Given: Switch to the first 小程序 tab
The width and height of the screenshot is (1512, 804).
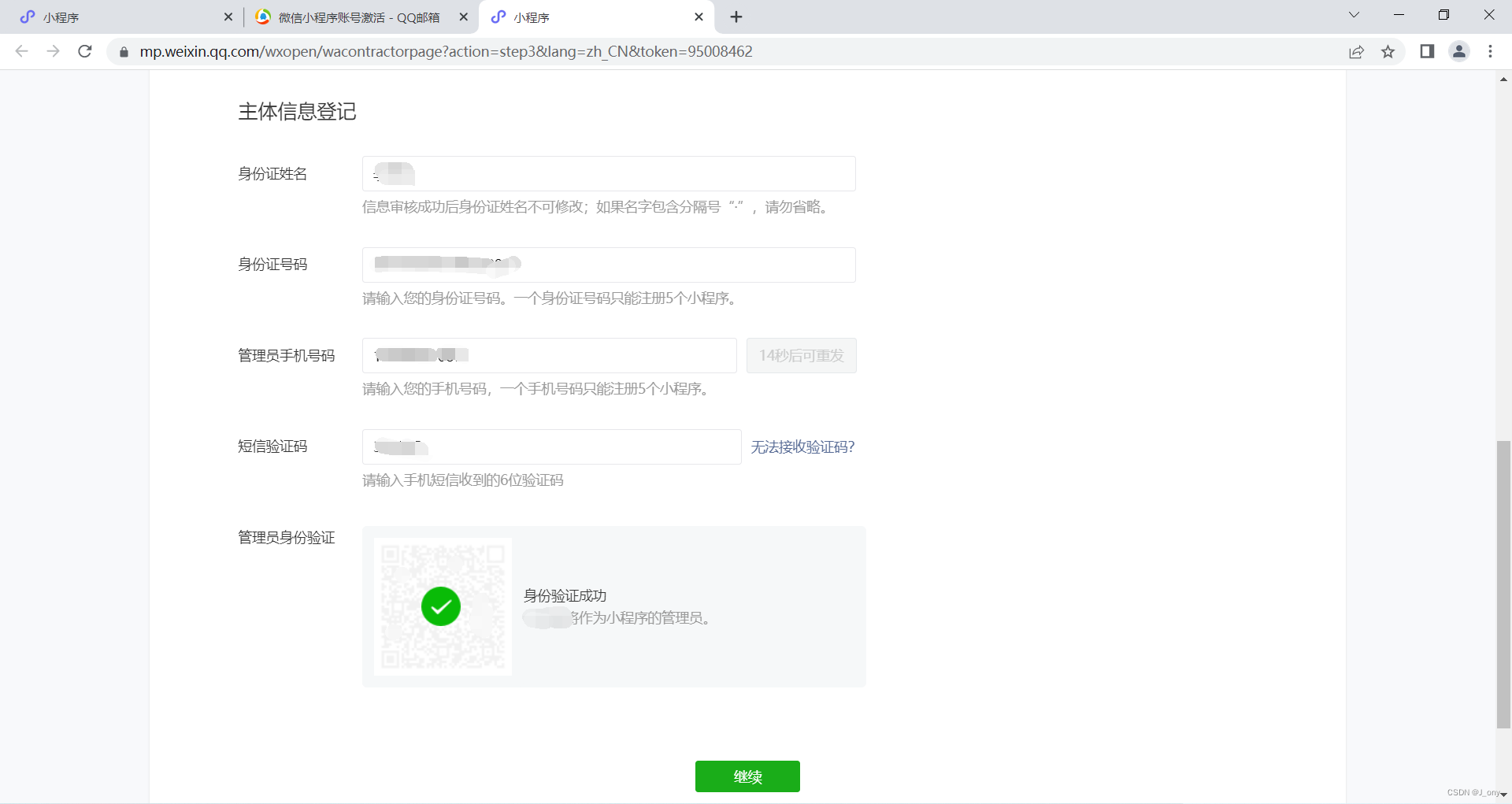Looking at the screenshot, I should [x=122, y=17].
